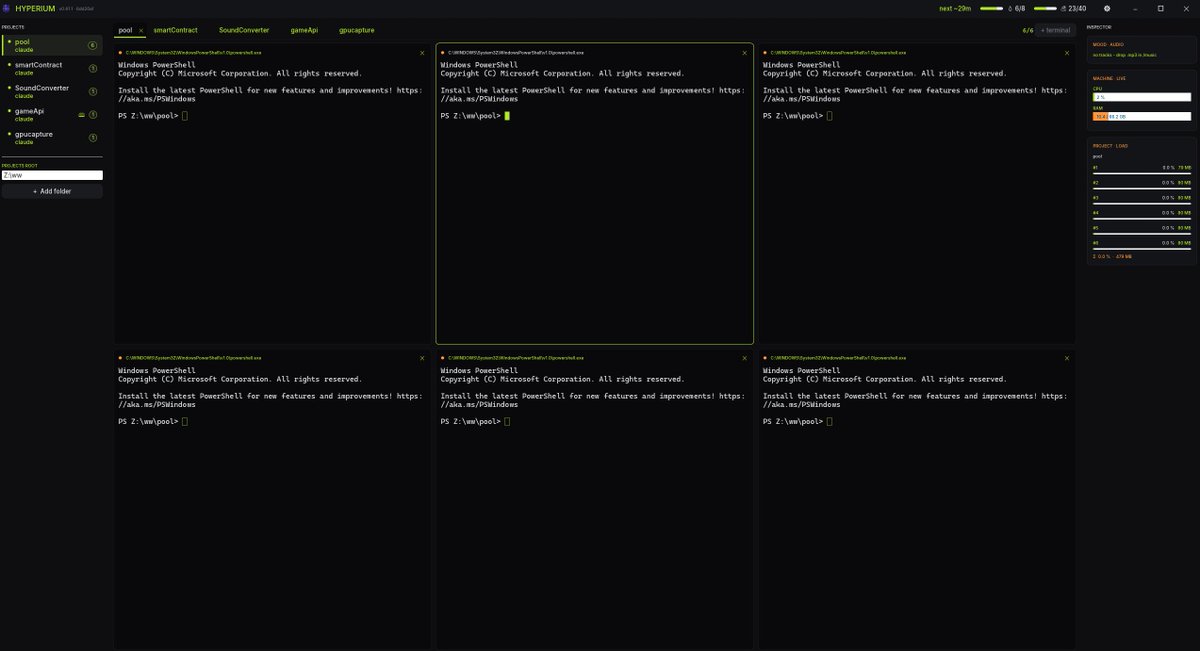Click the #3 row in Project Load
Image resolution: width=1200 pixels, height=651 pixels.
coord(1142,199)
